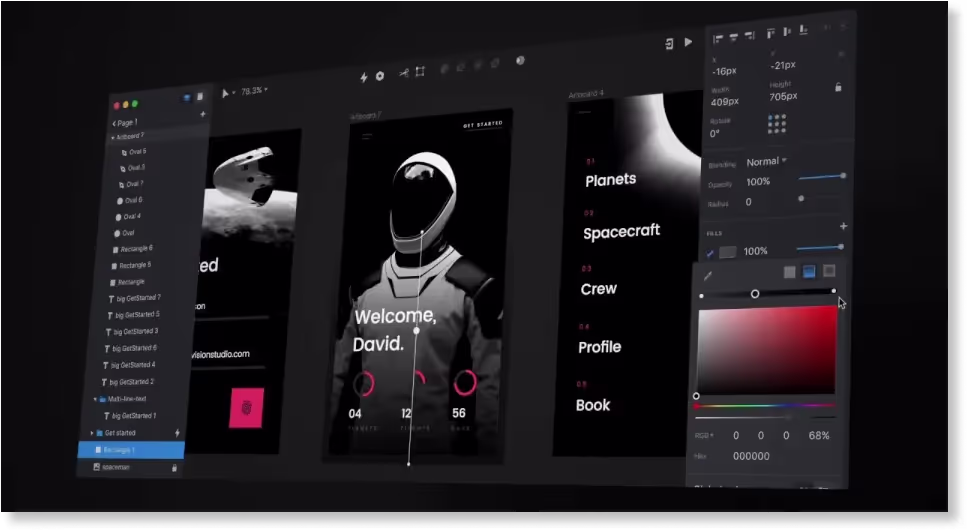Click the align left edges icon

click(718, 39)
